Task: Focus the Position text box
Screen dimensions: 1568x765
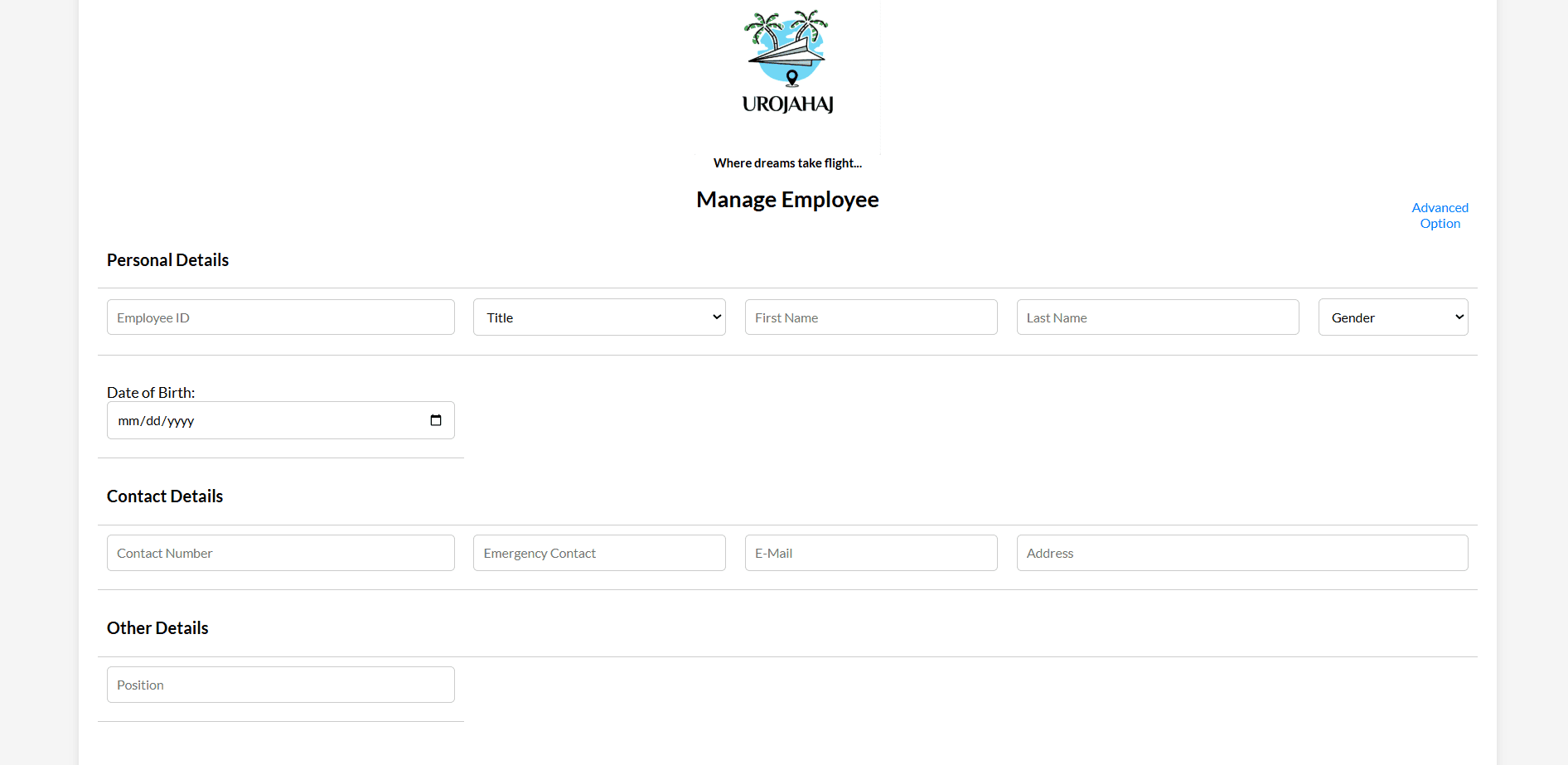Action: pyautogui.click(x=280, y=685)
